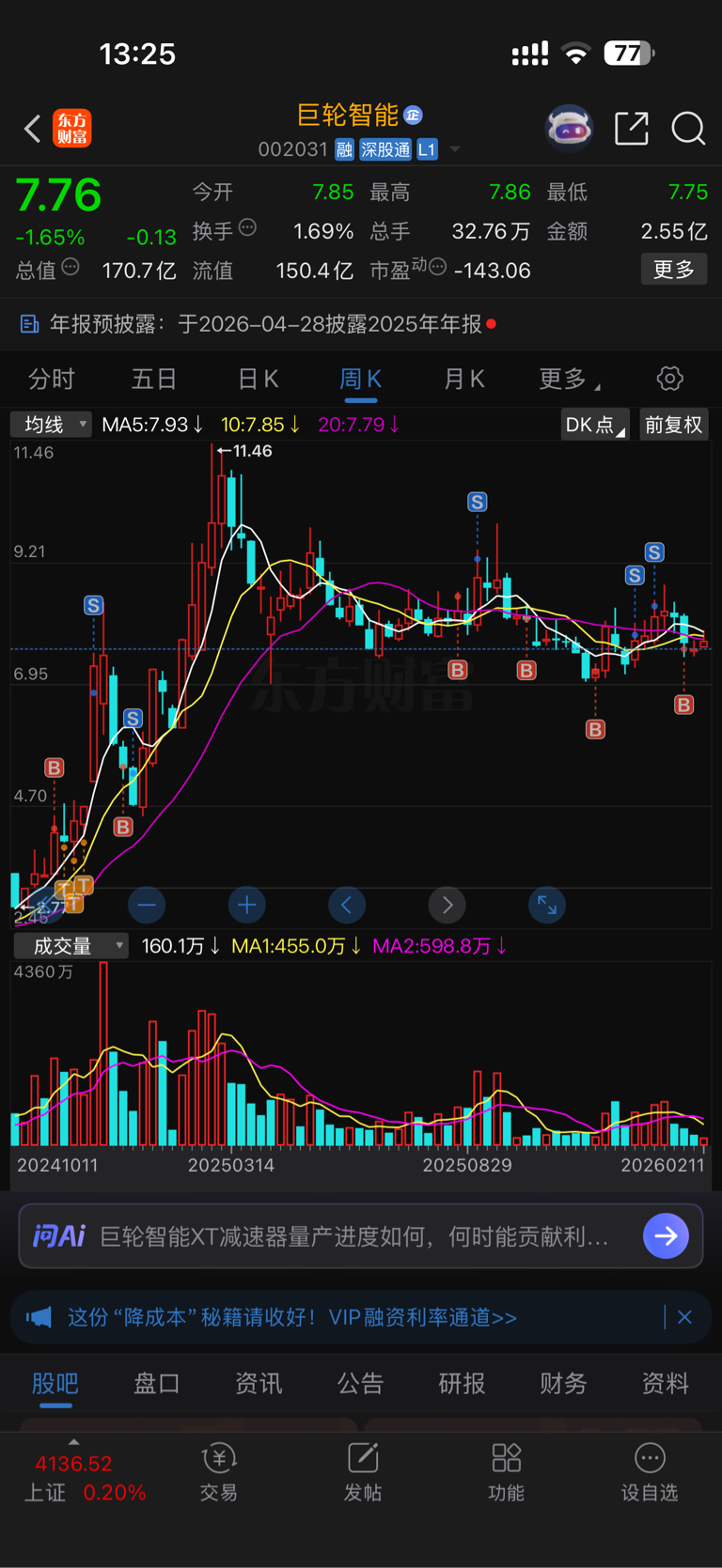Tap the L1 quote level badge

427,149
